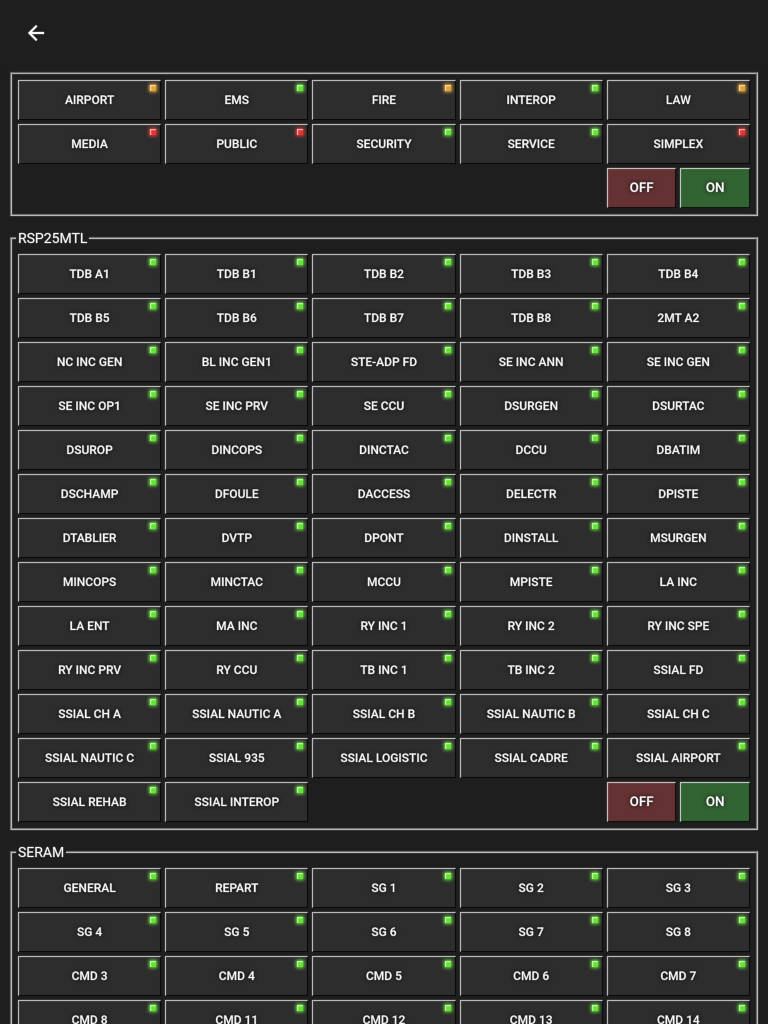Screen dimensions: 768x1024
Task: Toggle the TDB A1 talkgroup
Action: click(89, 274)
